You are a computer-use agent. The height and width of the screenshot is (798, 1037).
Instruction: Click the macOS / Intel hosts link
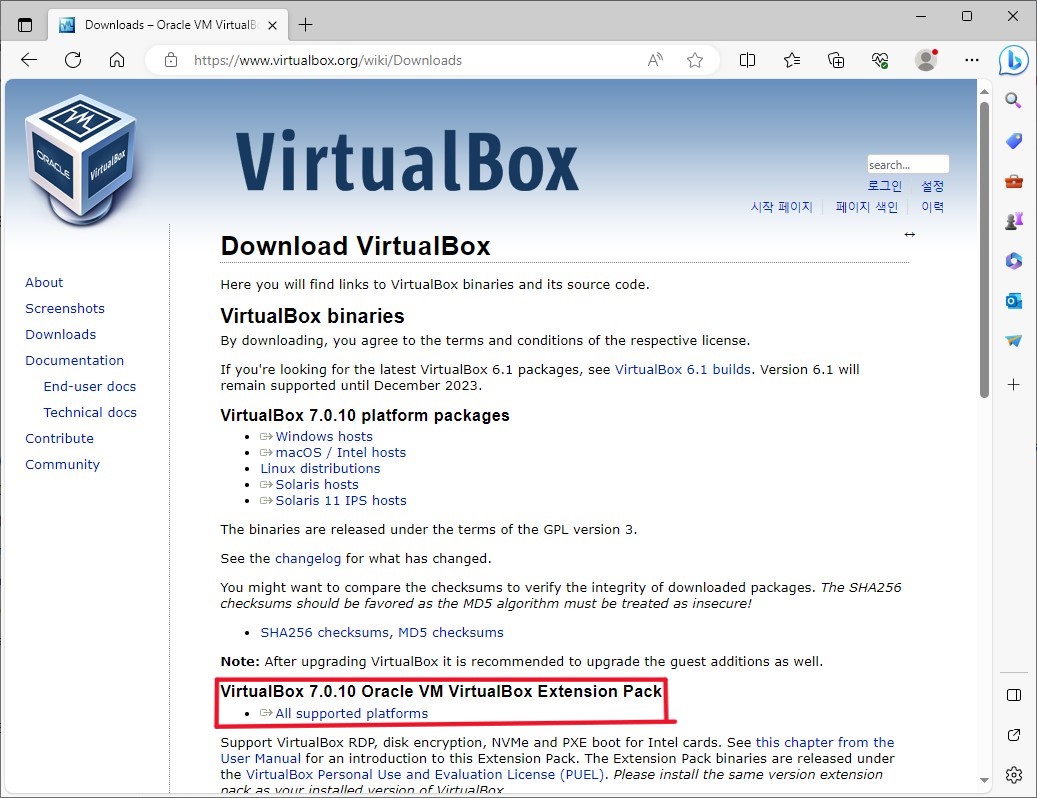[341, 452]
